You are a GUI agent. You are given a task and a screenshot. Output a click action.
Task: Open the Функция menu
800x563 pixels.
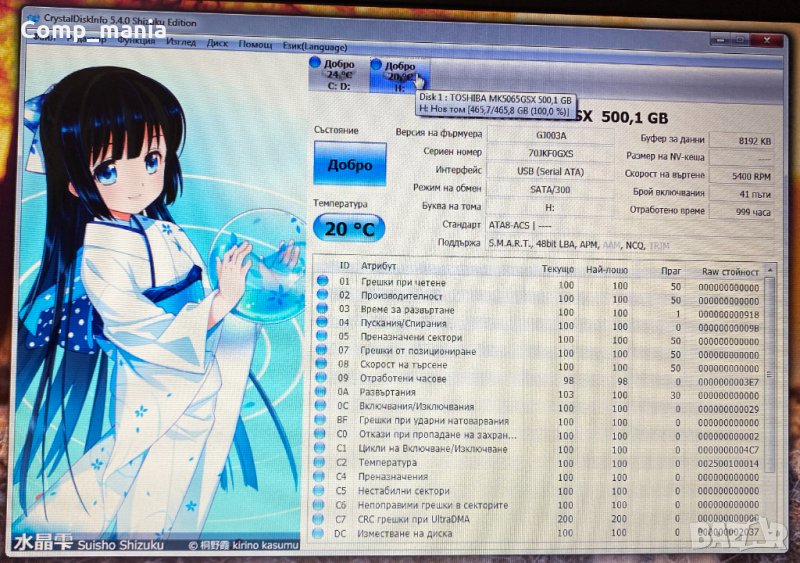(135, 43)
